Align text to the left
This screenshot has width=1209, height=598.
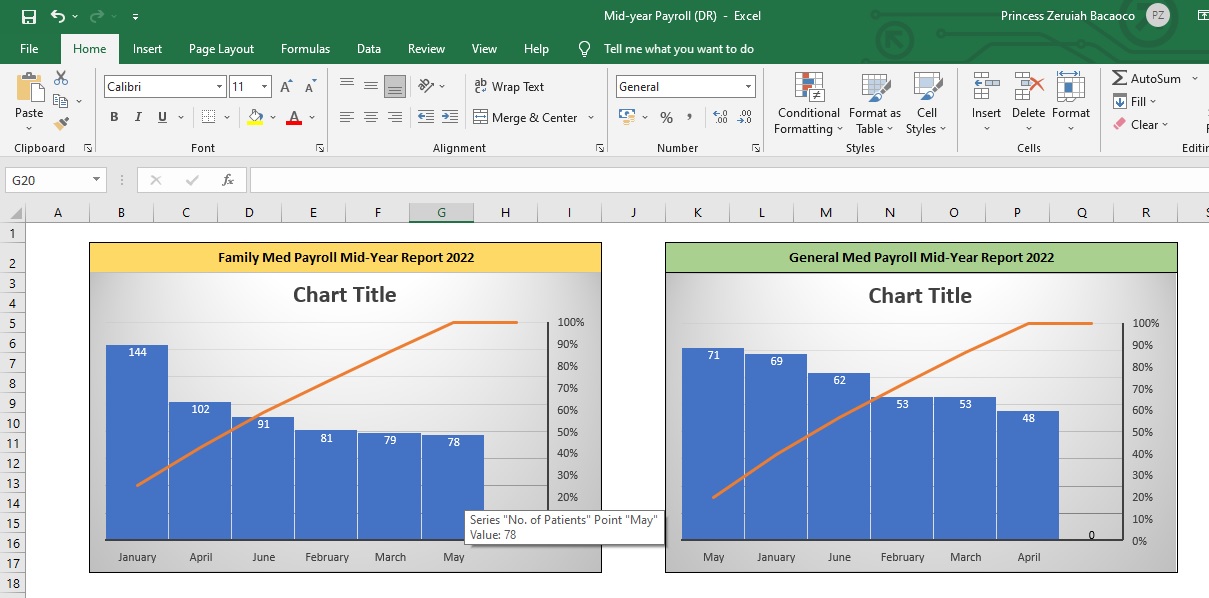click(x=347, y=117)
